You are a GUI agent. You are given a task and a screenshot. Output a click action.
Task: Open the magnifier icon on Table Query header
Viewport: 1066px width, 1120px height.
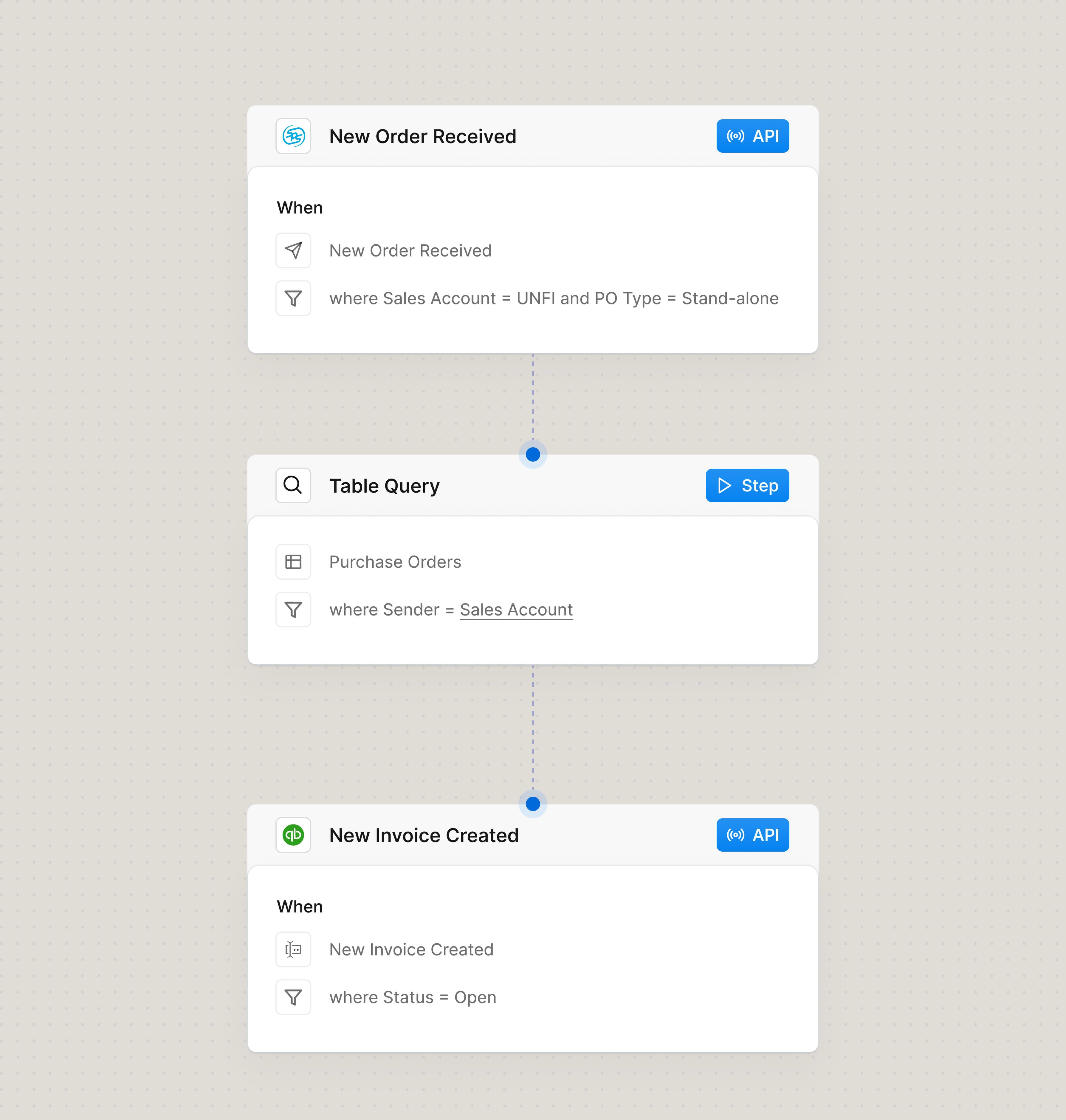point(293,485)
